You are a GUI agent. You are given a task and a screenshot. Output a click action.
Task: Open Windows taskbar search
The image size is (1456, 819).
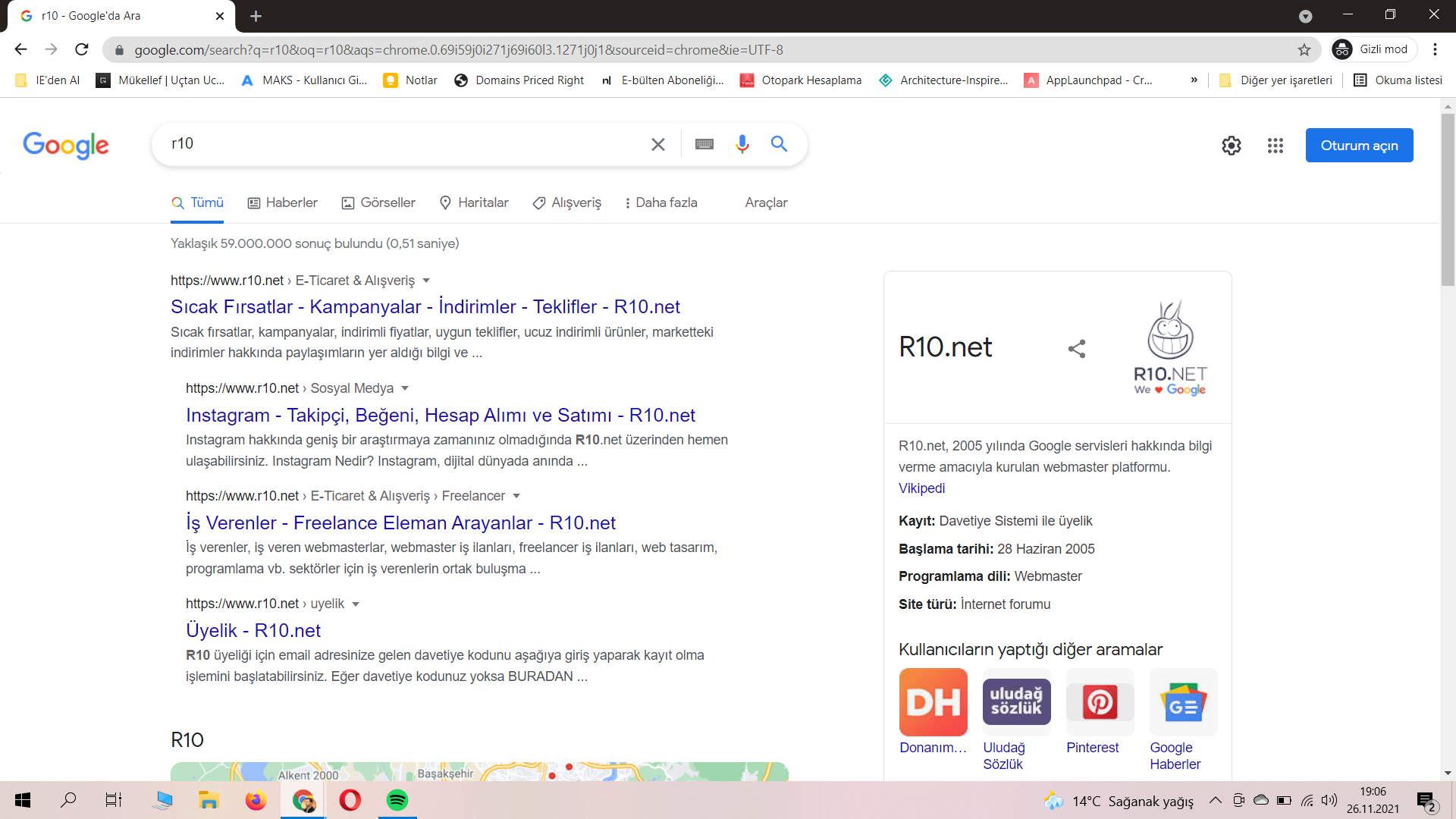tap(68, 800)
